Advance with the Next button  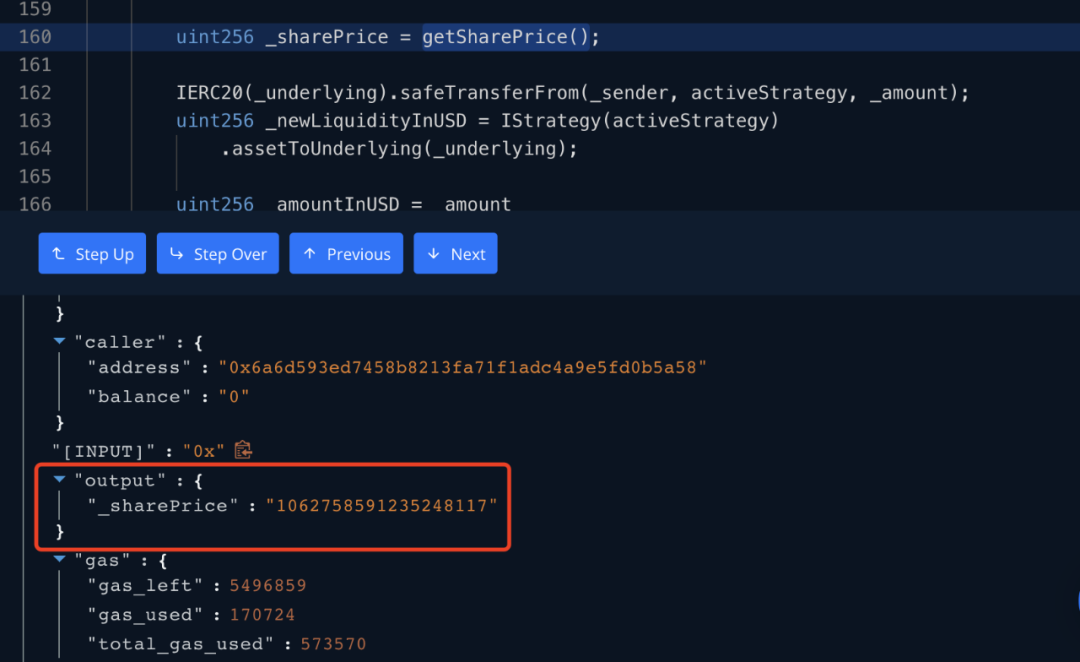point(455,254)
